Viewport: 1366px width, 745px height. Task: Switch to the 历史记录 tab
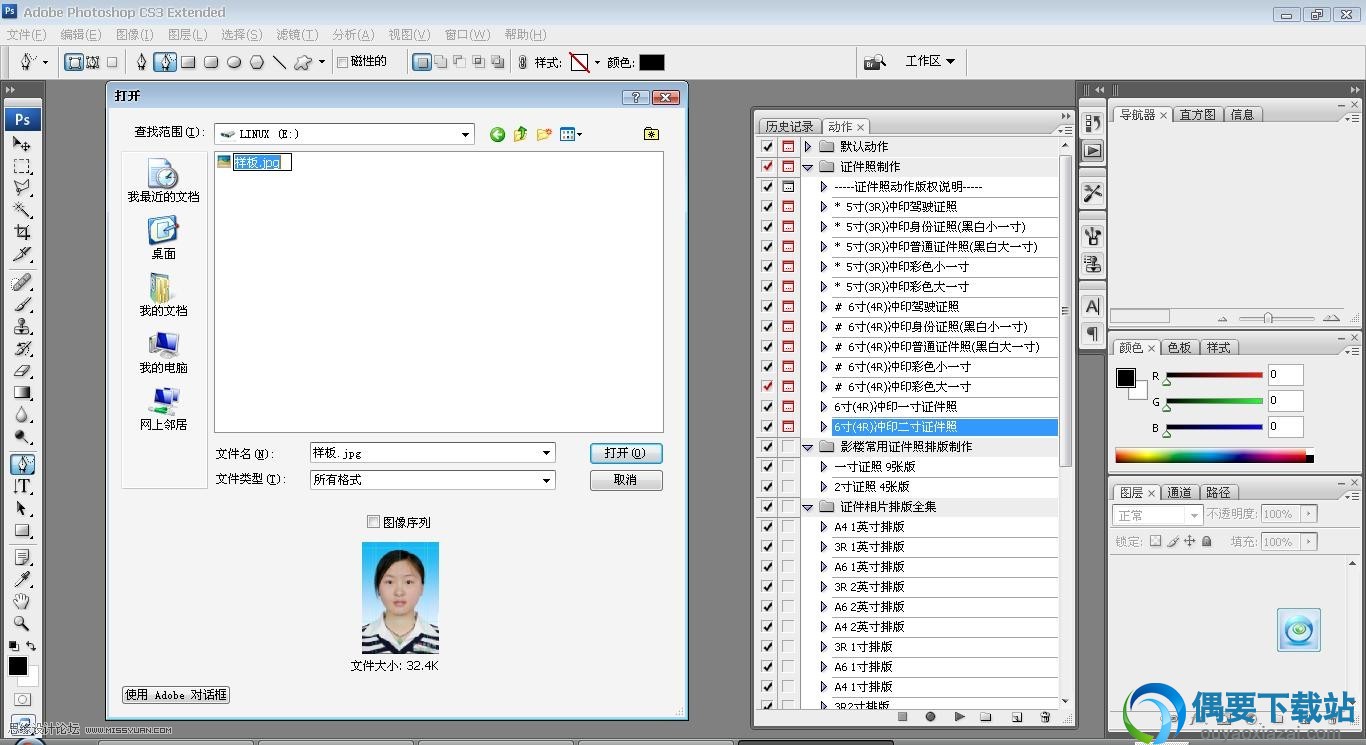click(x=789, y=126)
